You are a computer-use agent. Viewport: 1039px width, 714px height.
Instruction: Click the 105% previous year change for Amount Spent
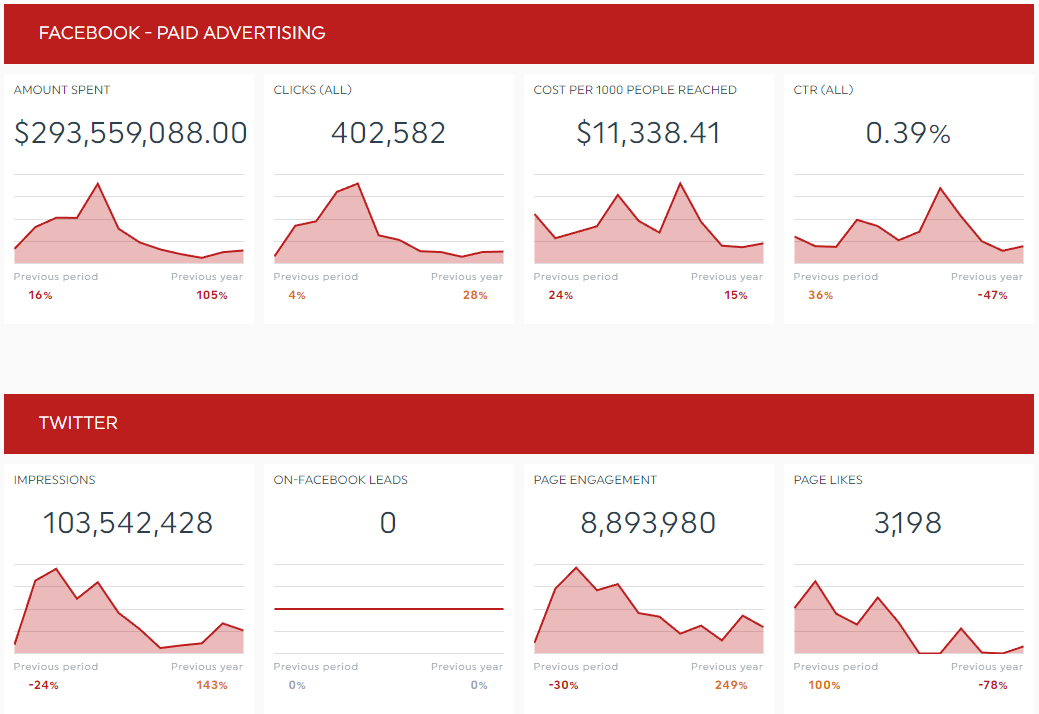[x=212, y=296]
